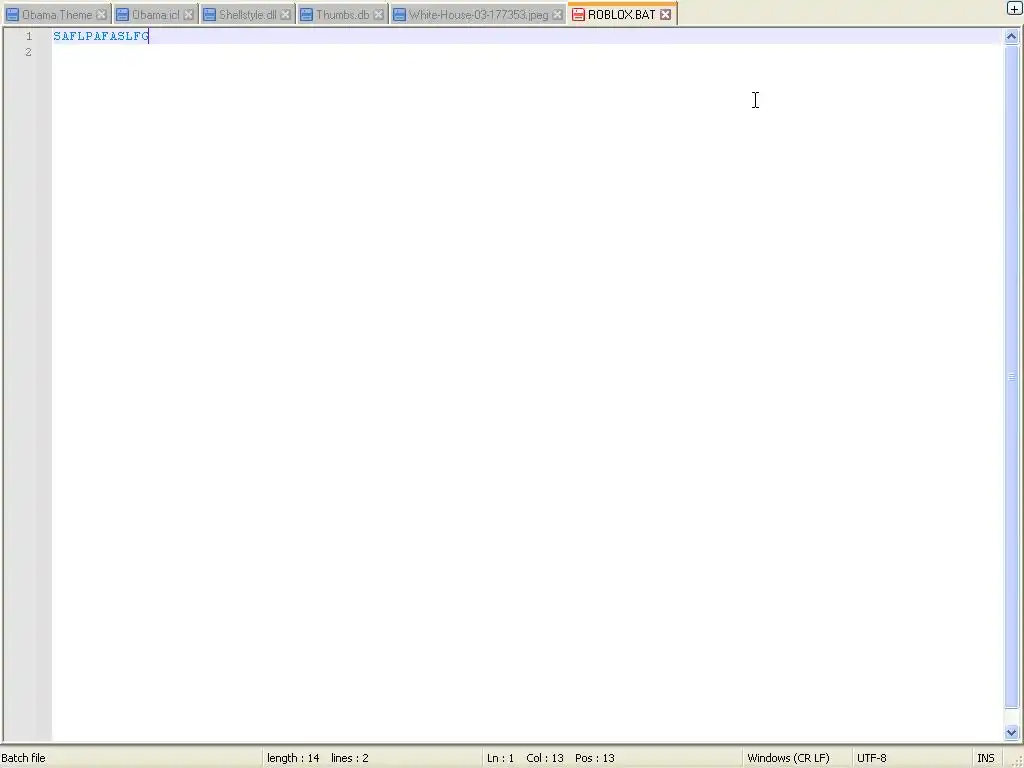Click the vertical scrollbar thumb
Viewport: 1024px width, 768px height.
pos(1012,376)
